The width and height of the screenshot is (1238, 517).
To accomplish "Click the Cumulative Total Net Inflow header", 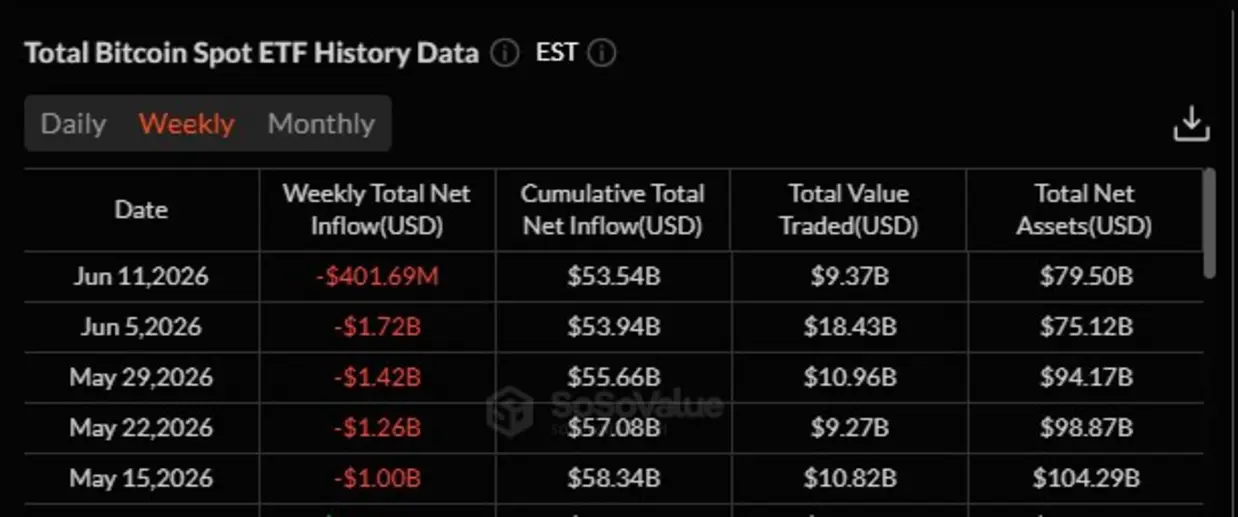I will [x=613, y=210].
